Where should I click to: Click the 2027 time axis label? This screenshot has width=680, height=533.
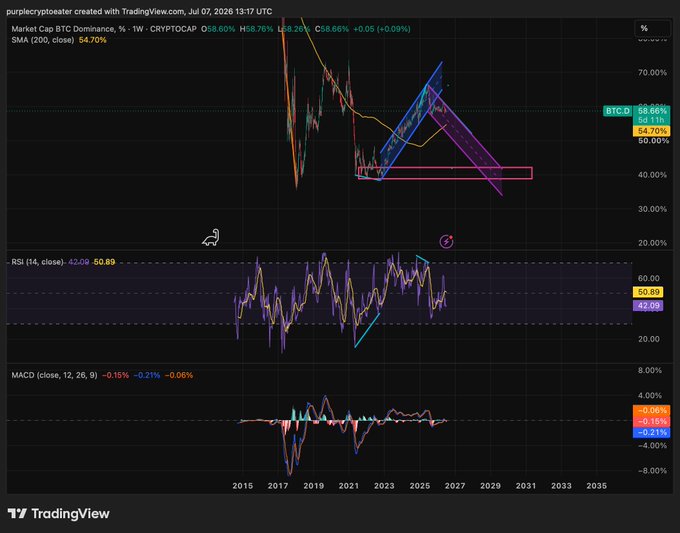(455, 486)
